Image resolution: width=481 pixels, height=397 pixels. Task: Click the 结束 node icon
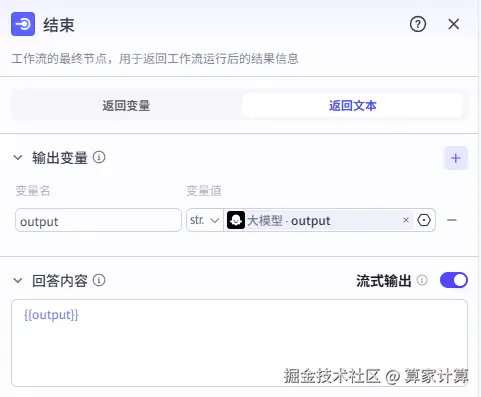[x=23, y=24]
